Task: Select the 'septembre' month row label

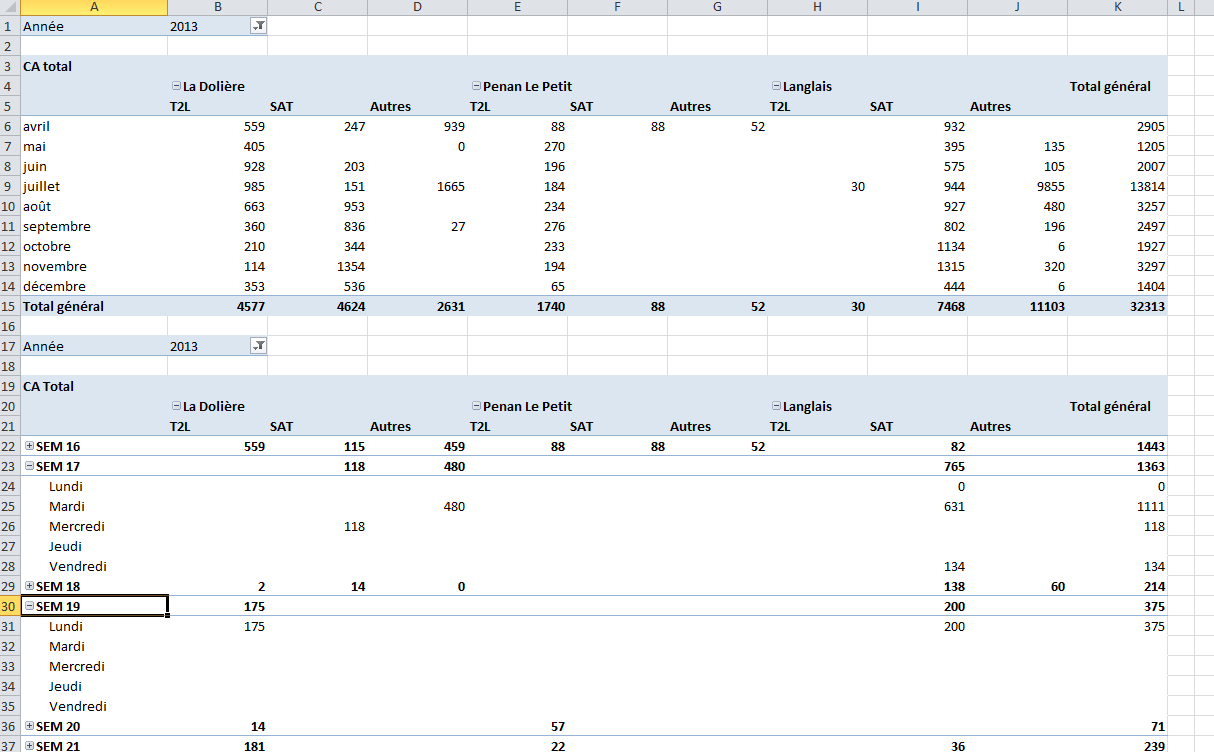Action: pyautogui.click(x=57, y=226)
